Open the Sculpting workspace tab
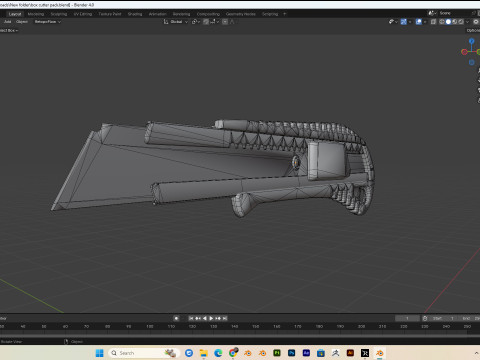This screenshot has width=480, height=360. coord(59,14)
